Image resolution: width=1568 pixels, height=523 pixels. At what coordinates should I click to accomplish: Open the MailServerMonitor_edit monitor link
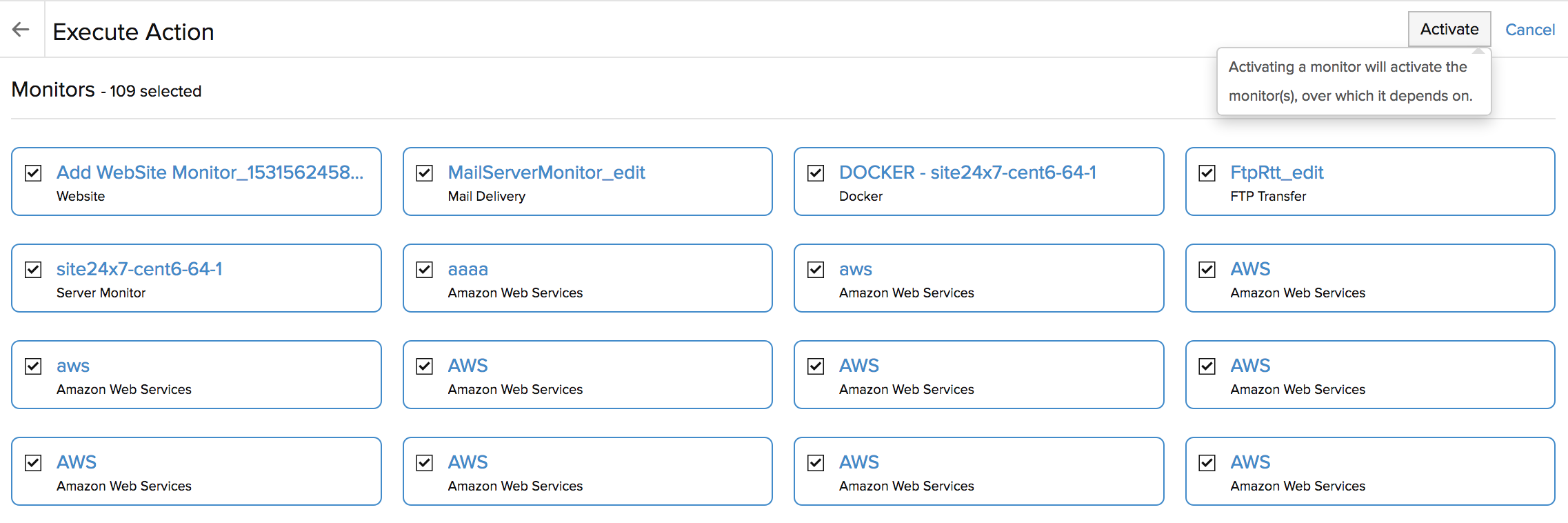click(546, 172)
